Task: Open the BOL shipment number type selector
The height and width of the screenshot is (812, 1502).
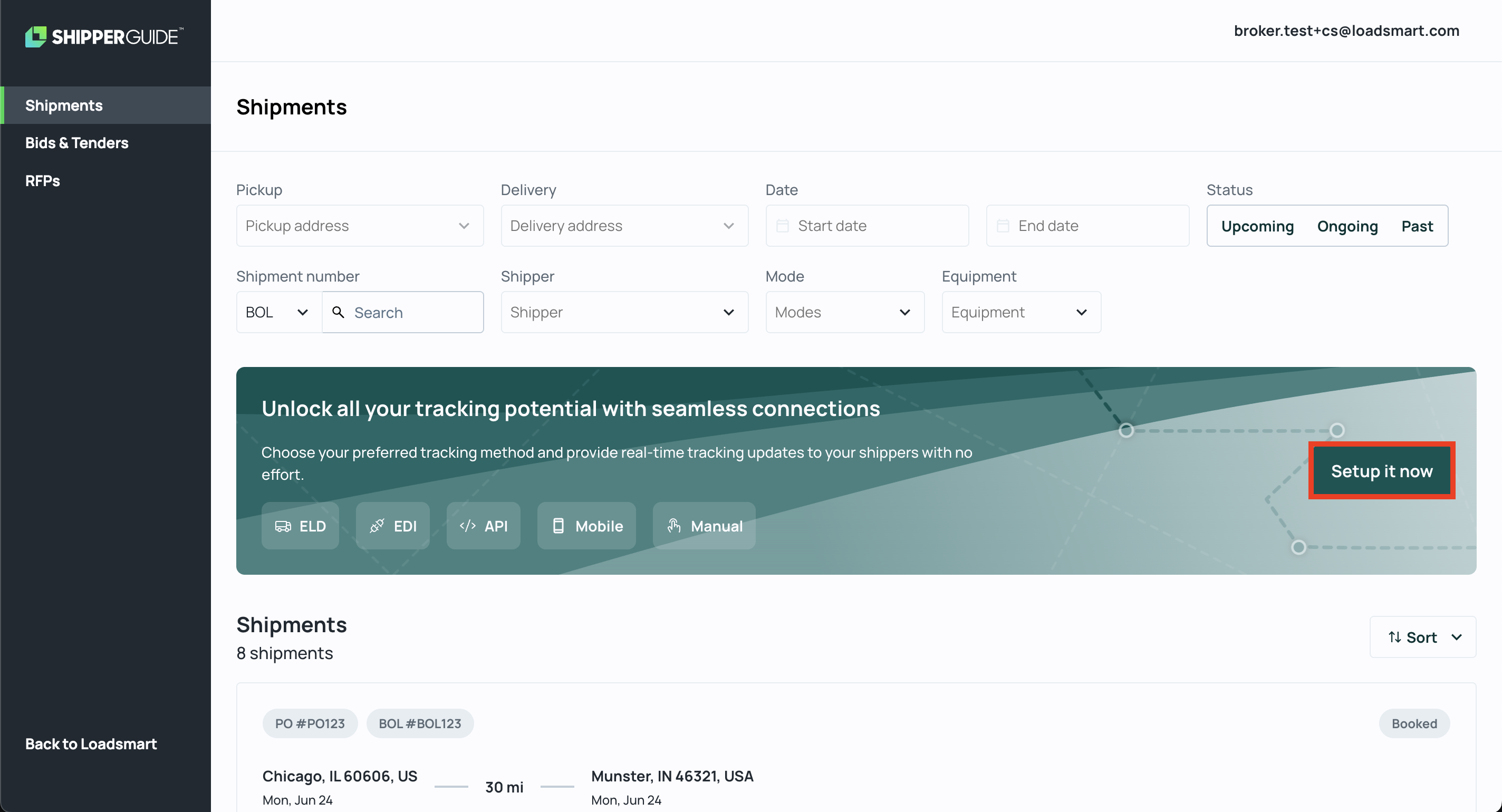Action: point(277,312)
